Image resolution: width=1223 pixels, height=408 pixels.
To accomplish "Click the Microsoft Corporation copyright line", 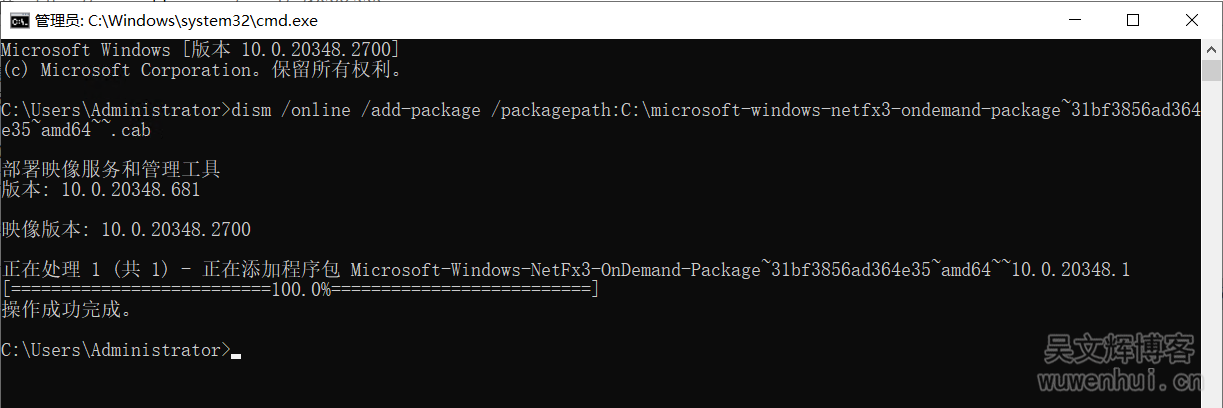I will [x=200, y=70].
